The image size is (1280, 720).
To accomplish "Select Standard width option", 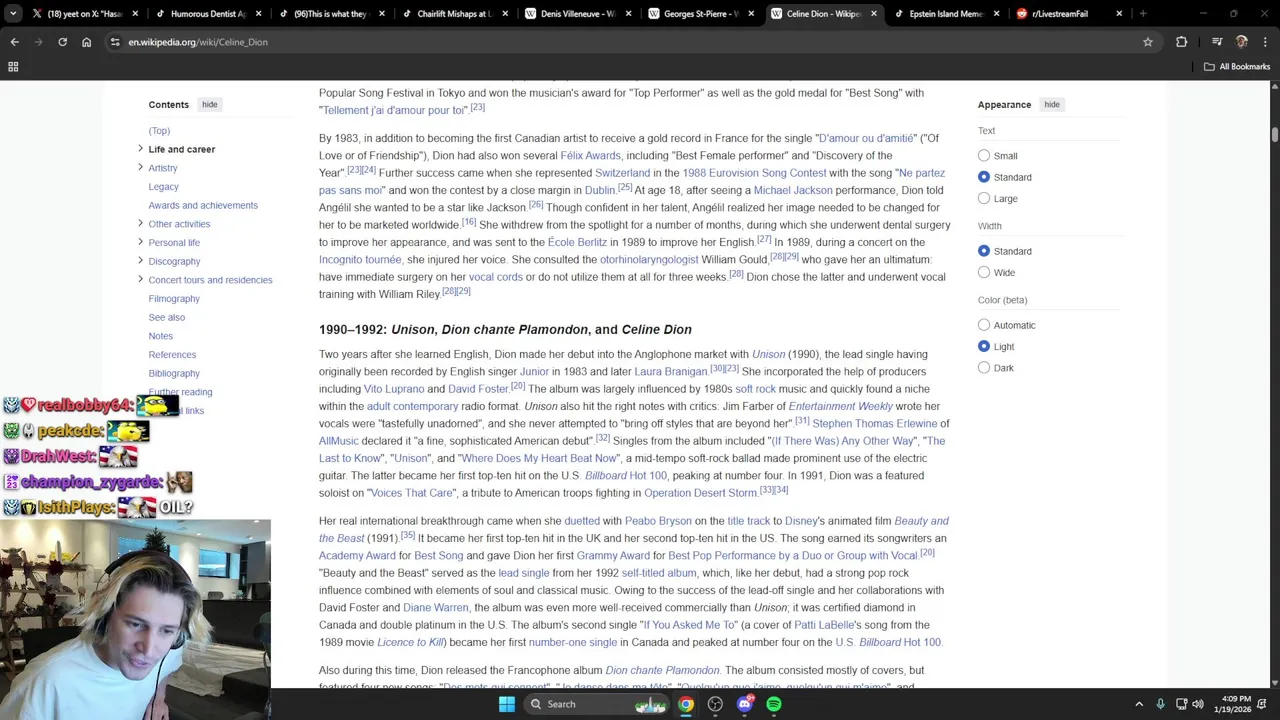I will click(984, 251).
